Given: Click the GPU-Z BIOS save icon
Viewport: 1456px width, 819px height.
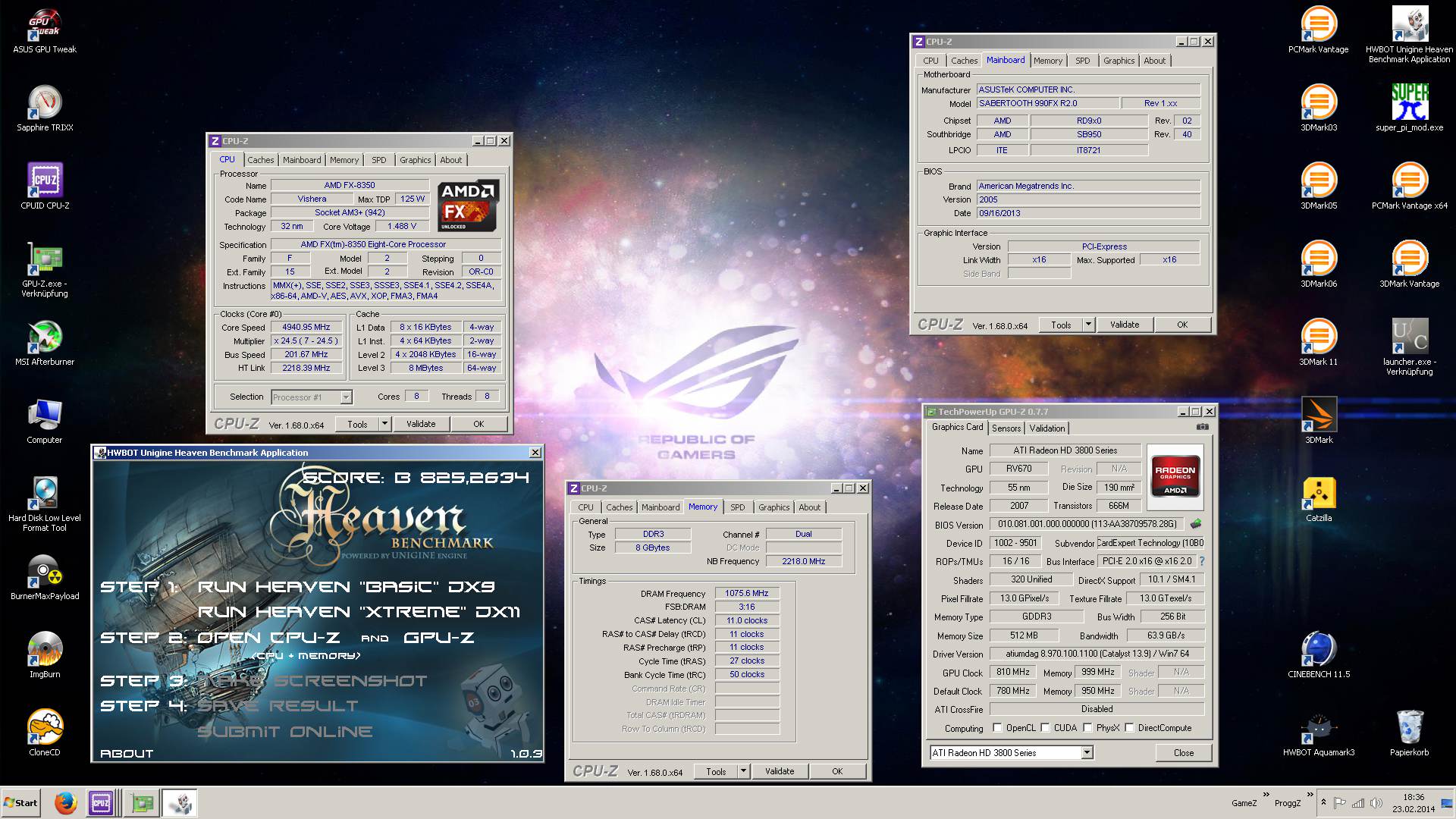Looking at the screenshot, I should 1197,523.
